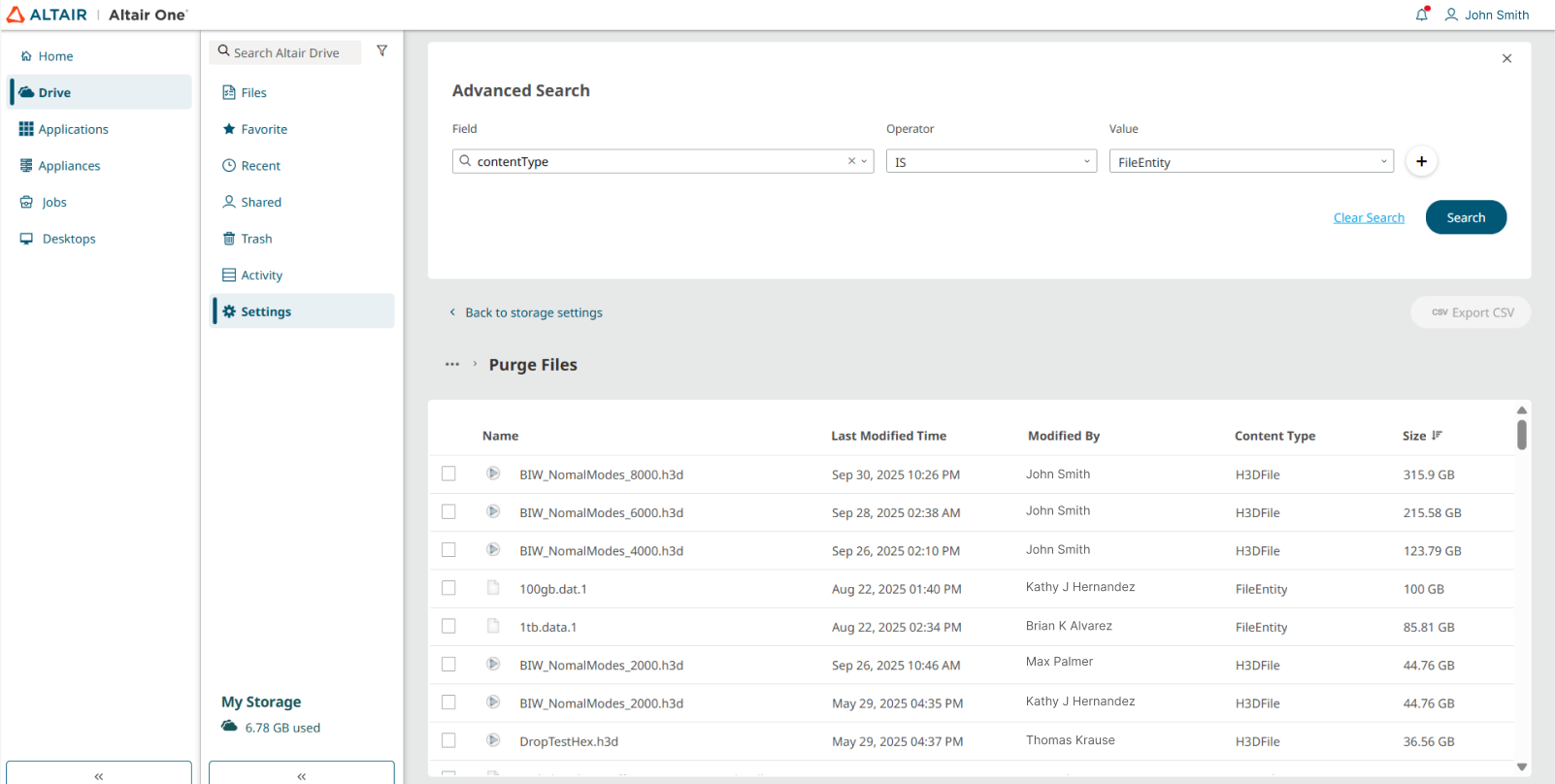The image size is (1555, 784).
Task: Check the box for 100gb.dat.1
Action: pos(448,588)
